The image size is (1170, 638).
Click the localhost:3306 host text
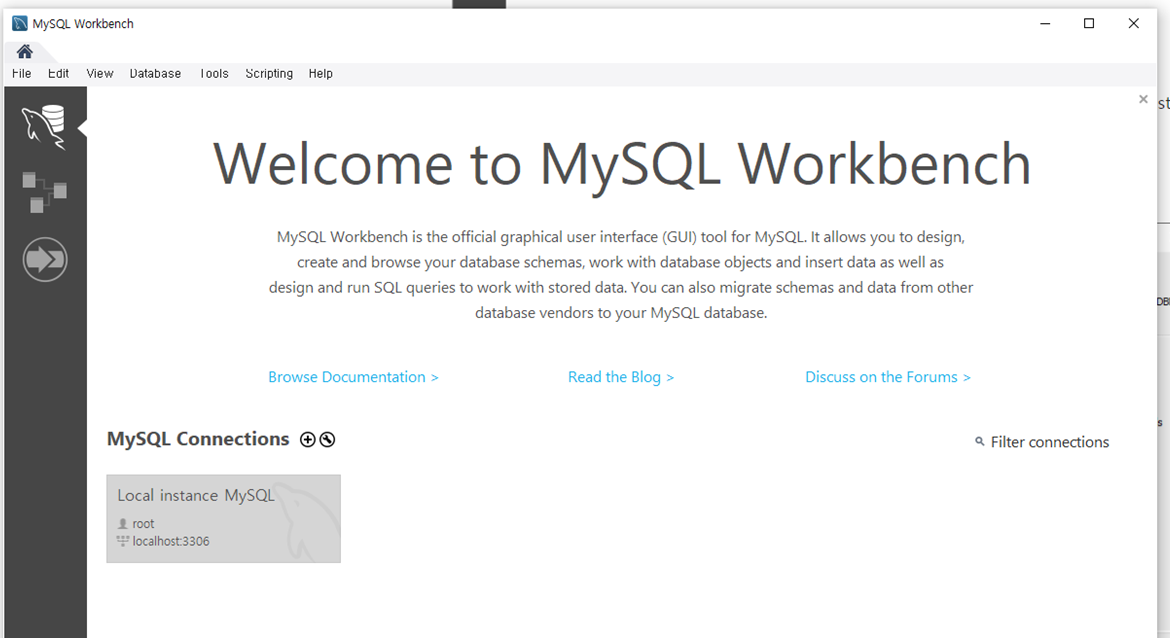pos(171,541)
